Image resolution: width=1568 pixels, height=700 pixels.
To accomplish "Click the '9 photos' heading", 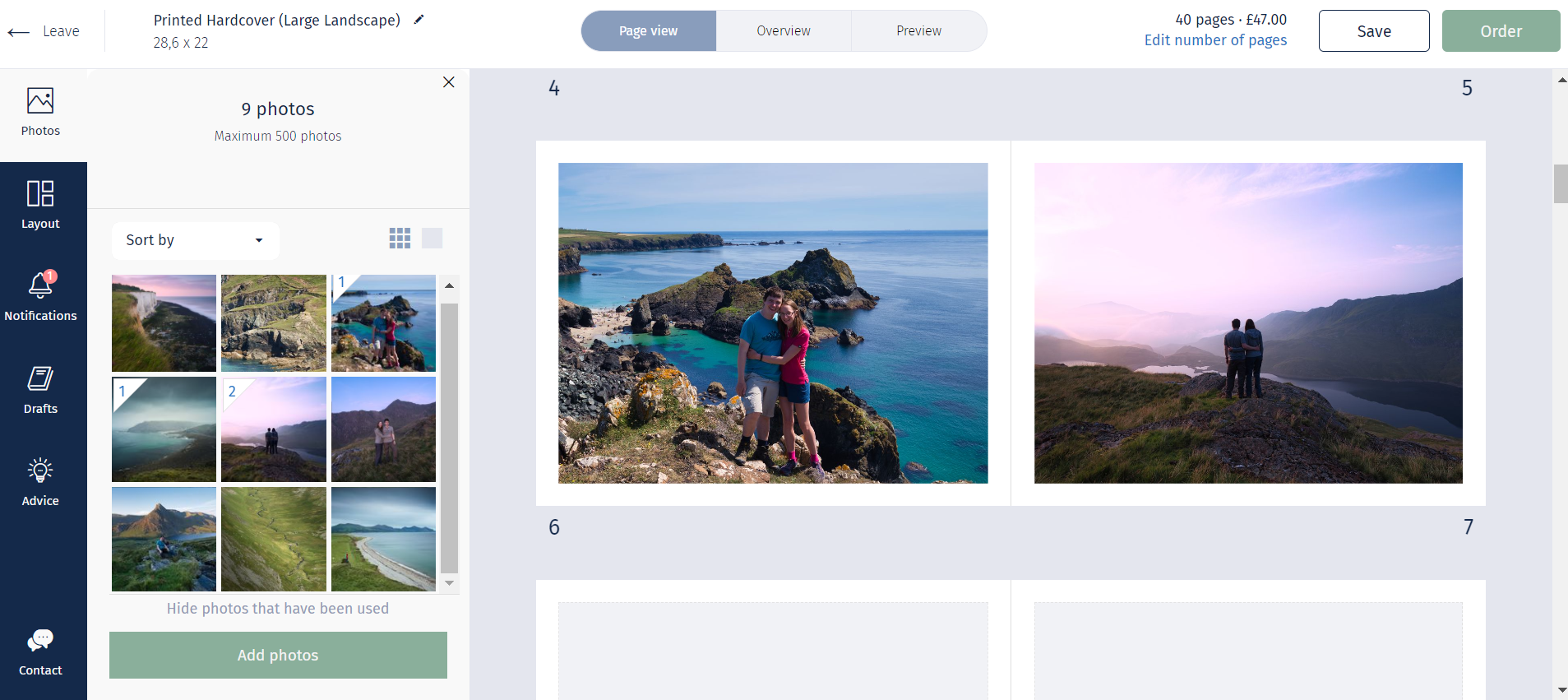I will point(278,109).
